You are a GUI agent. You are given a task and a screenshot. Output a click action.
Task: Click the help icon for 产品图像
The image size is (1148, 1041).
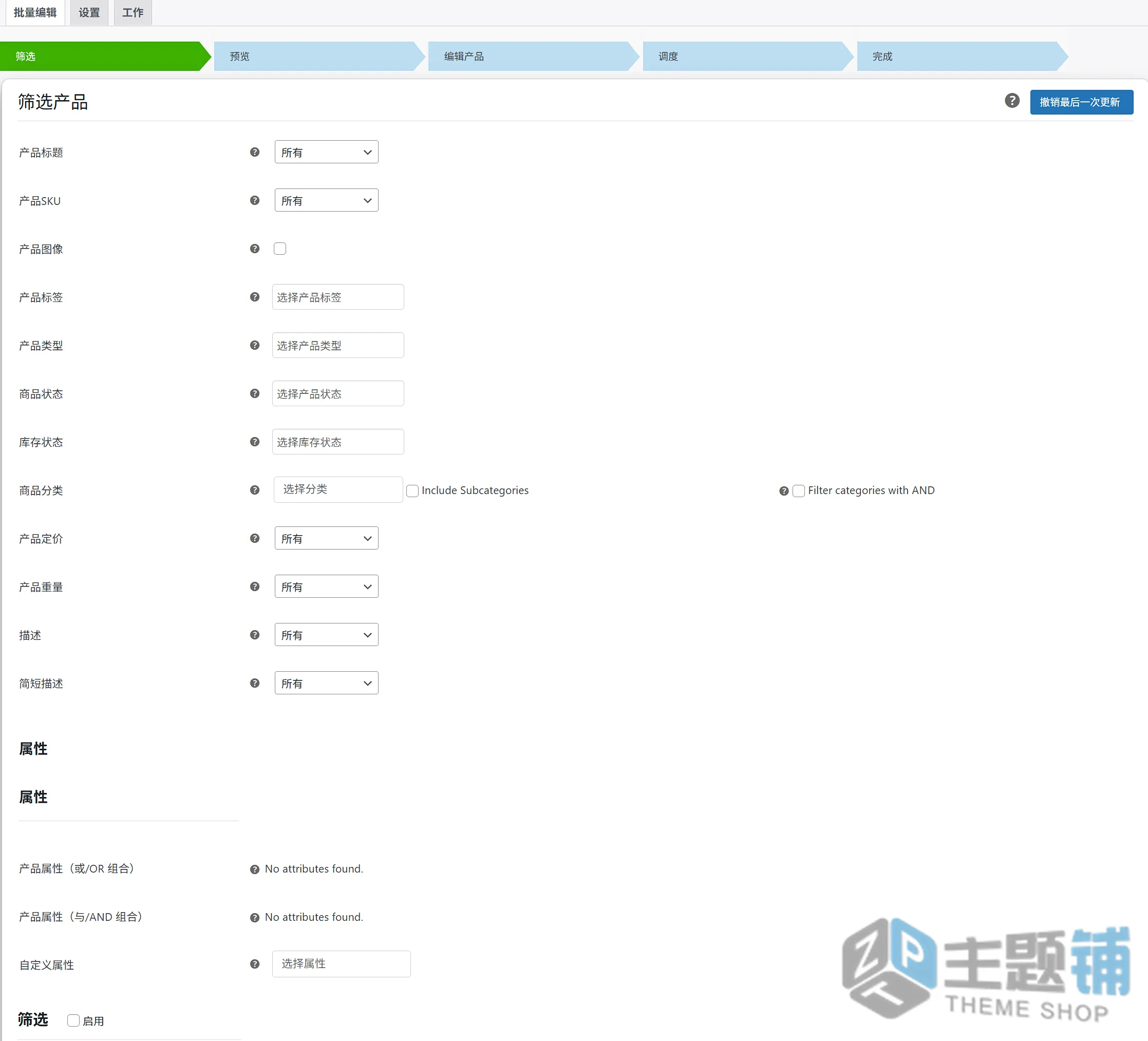[x=255, y=249]
